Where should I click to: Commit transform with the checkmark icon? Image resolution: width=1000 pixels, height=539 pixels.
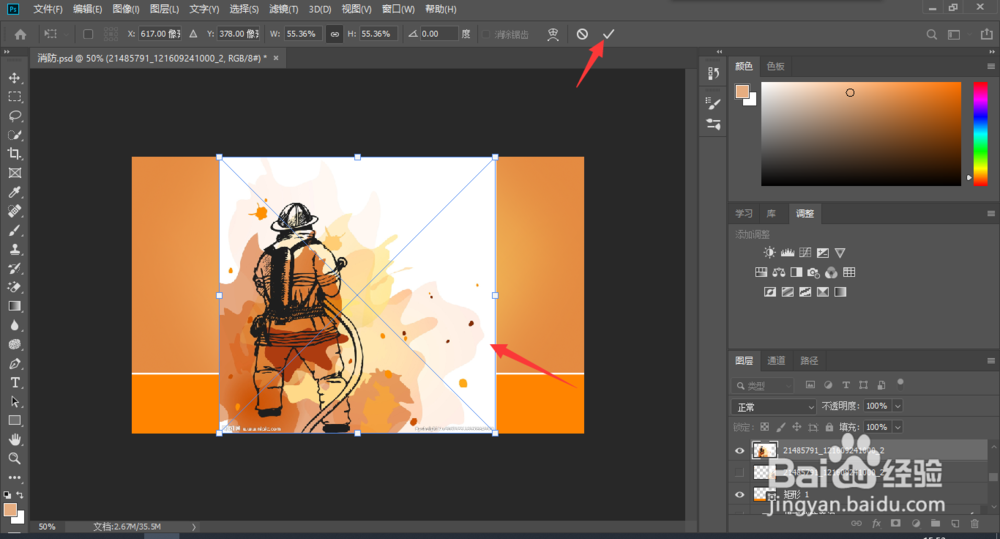click(608, 34)
